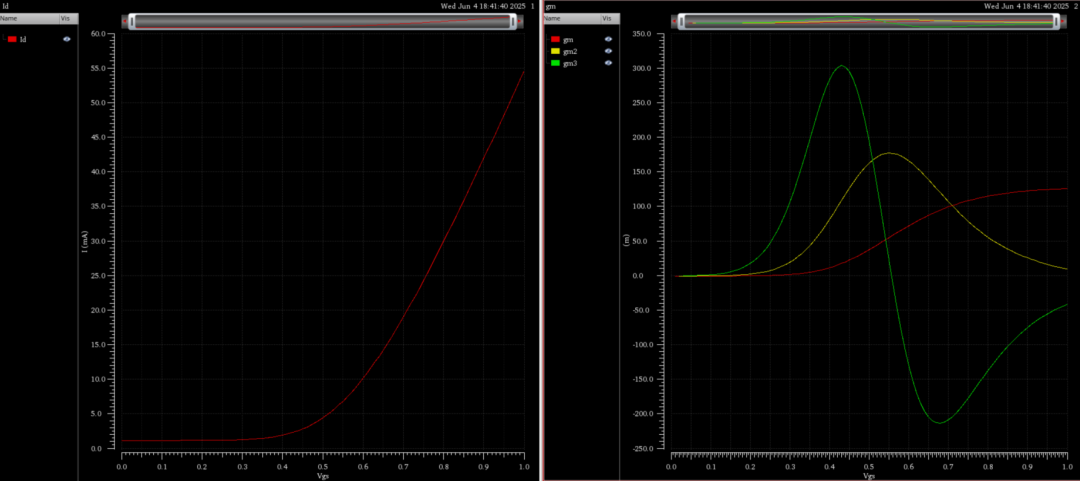Click the Id plot overview scrollbar body
This screenshot has height=481, width=1080.
(322, 21)
